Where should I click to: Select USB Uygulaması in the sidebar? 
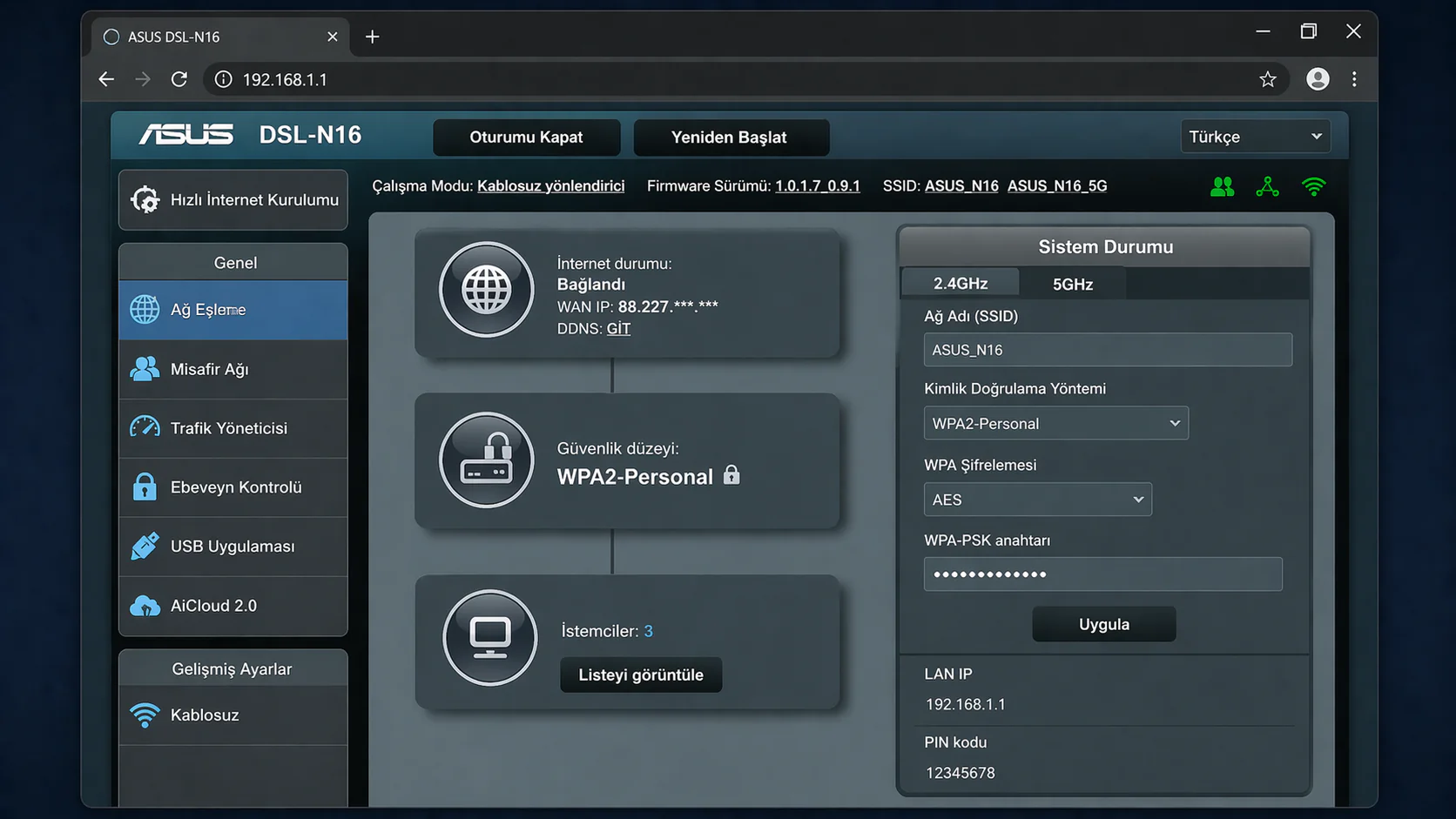click(233, 546)
